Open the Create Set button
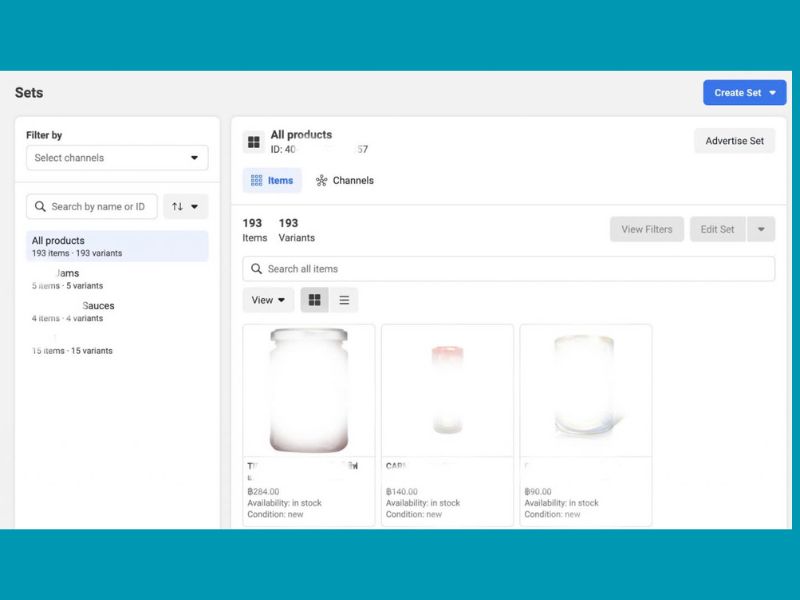The height and width of the screenshot is (600, 800). coord(744,93)
